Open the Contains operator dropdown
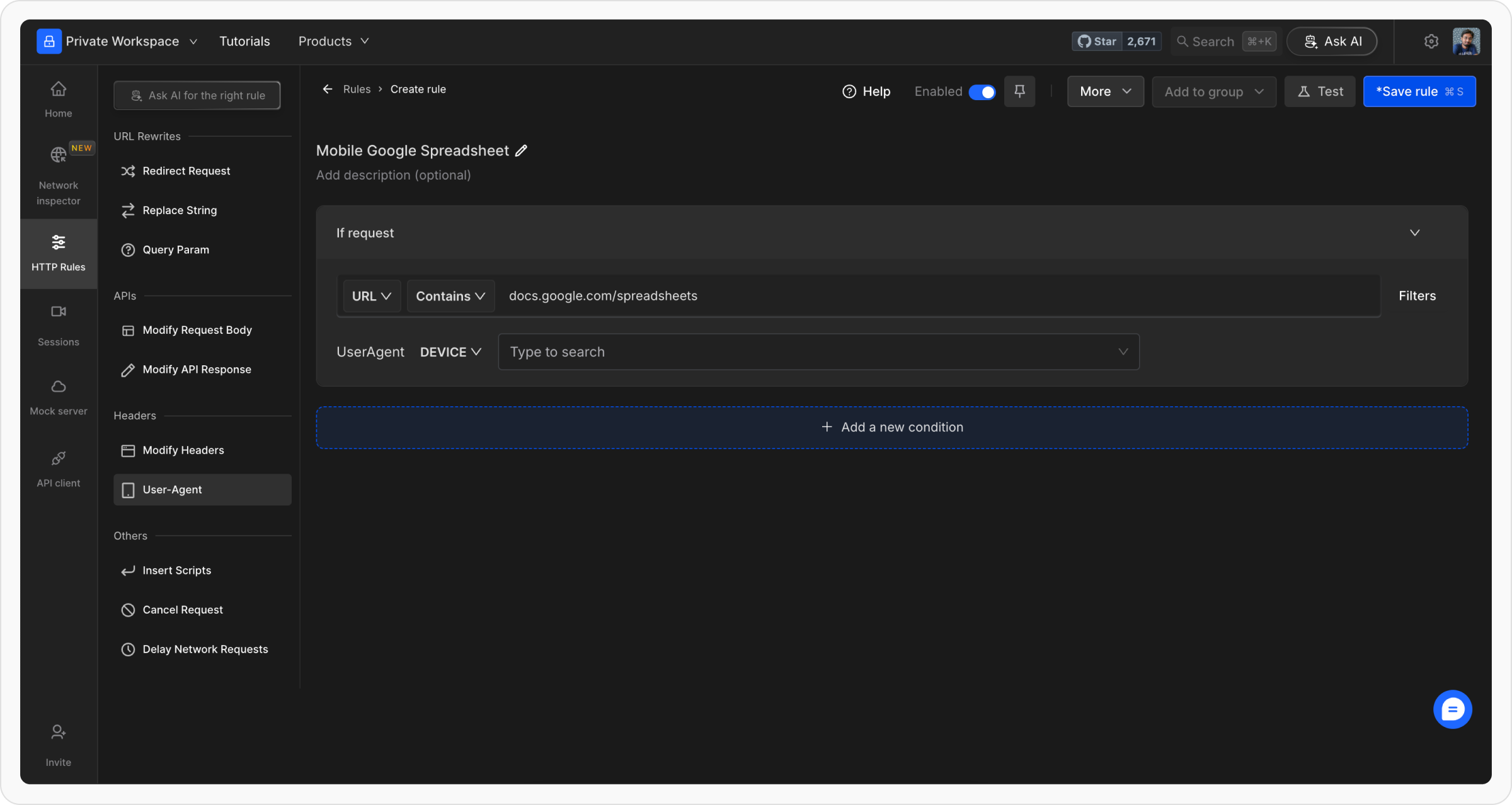 450,296
